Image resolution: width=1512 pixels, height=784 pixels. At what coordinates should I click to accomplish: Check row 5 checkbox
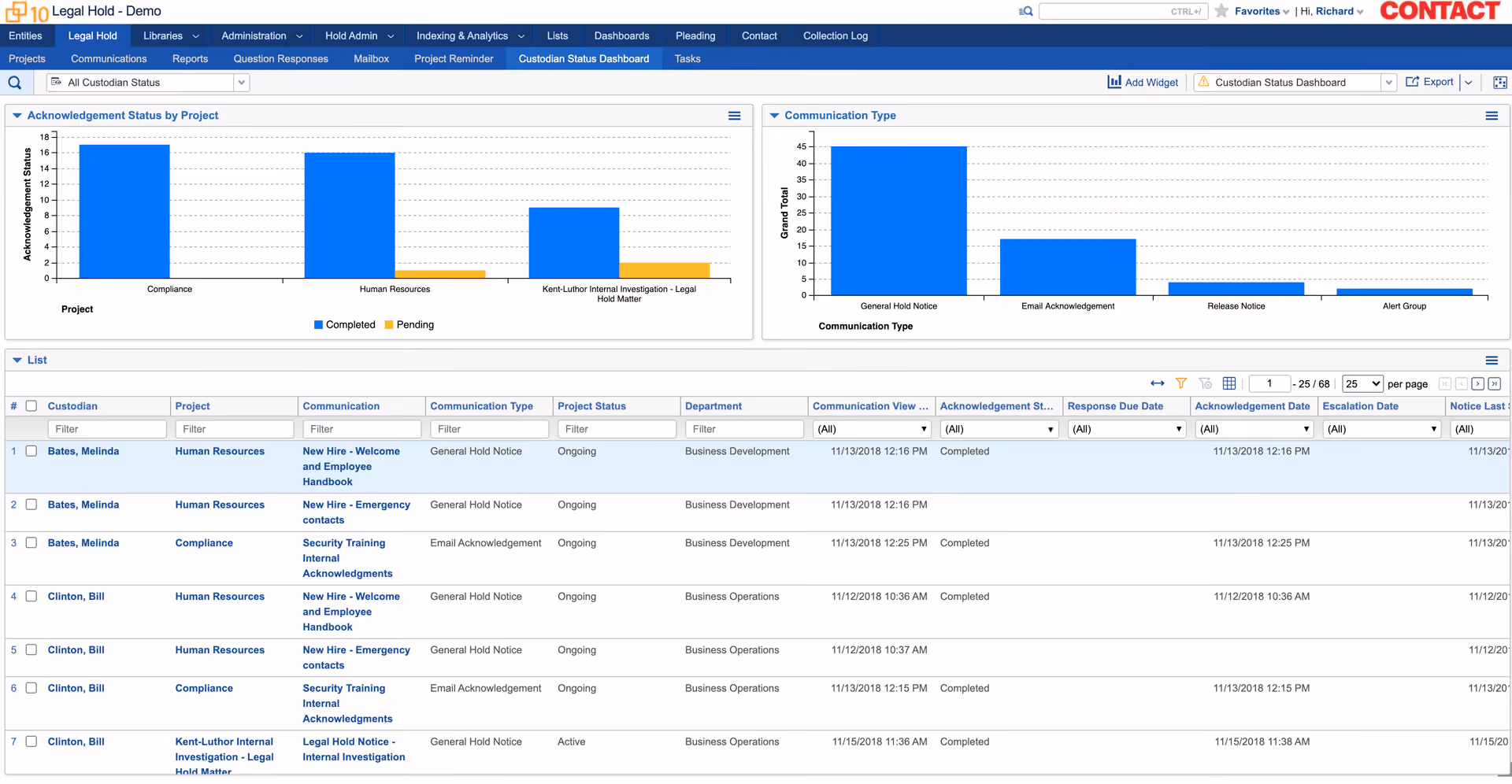tap(31, 650)
